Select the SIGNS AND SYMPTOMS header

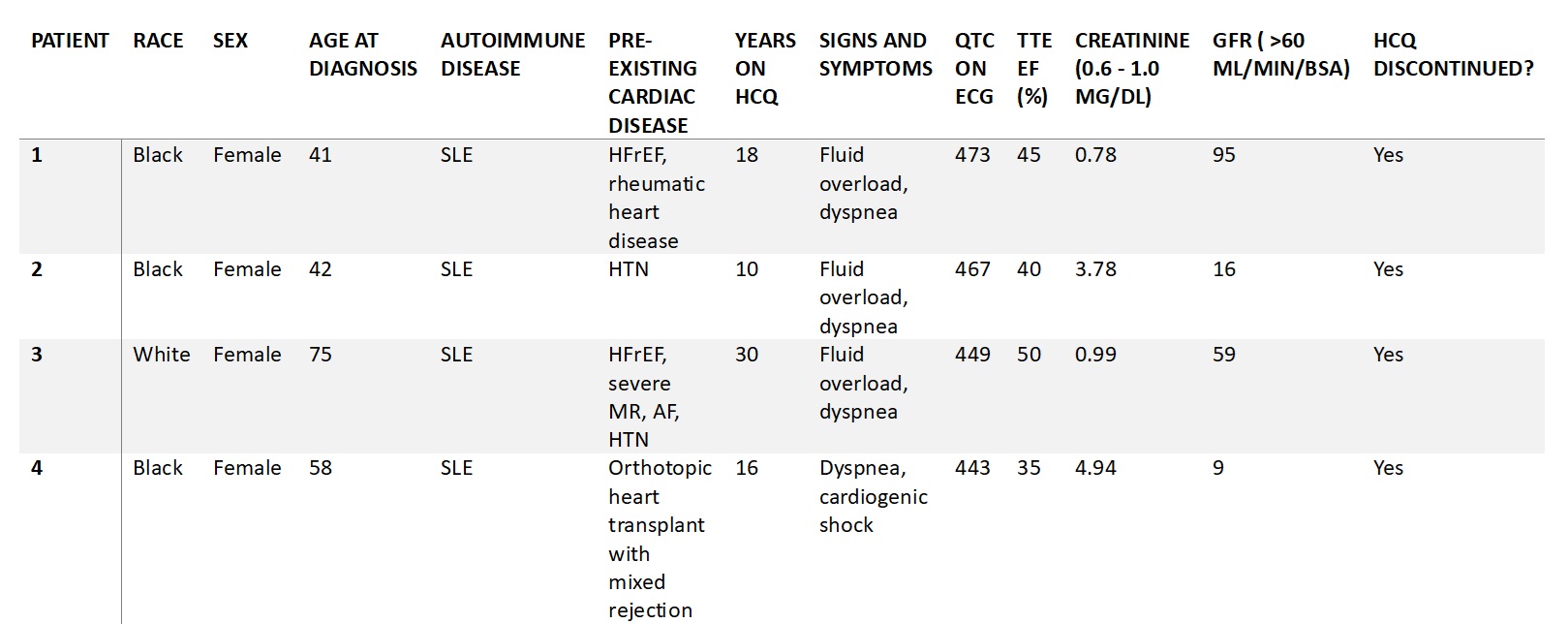click(875, 54)
